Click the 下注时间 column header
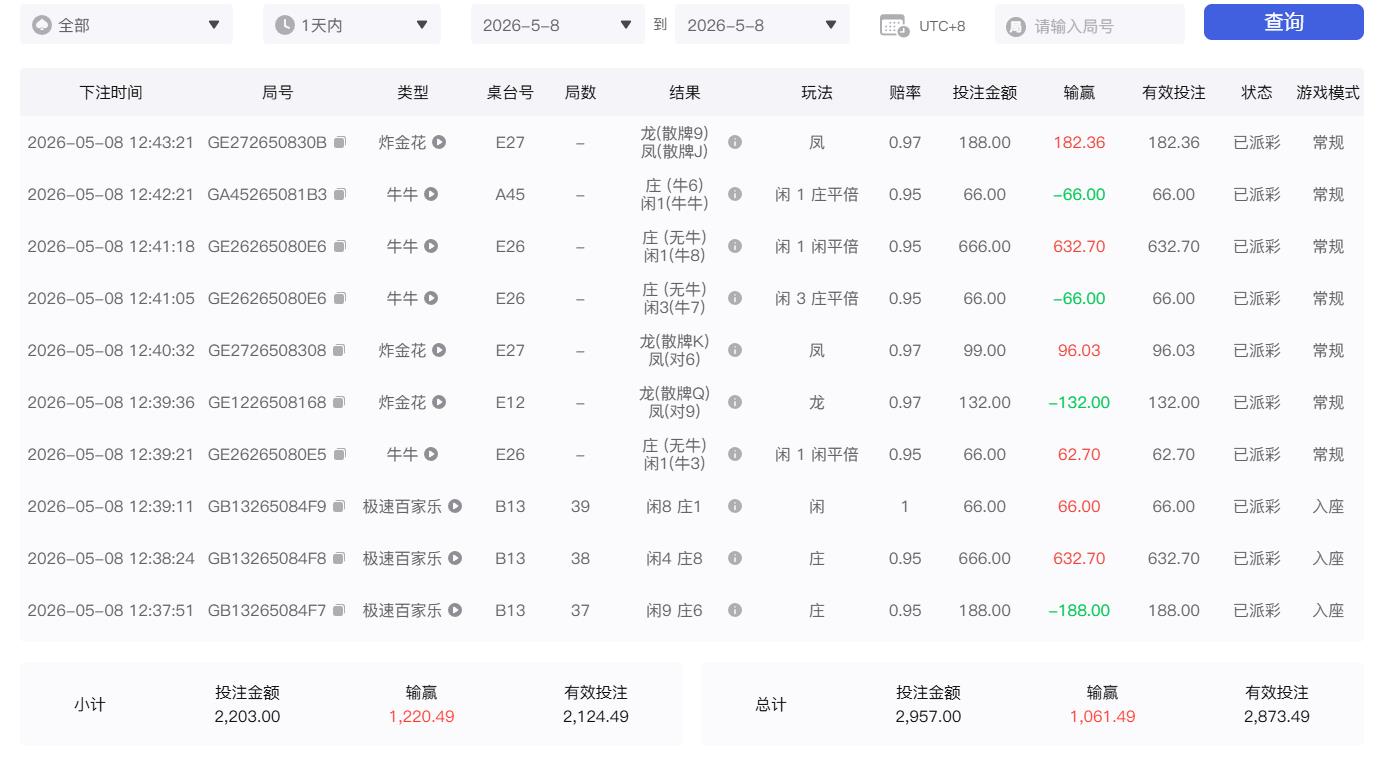Viewport: 1399px width, 765px height. (111, 93)
